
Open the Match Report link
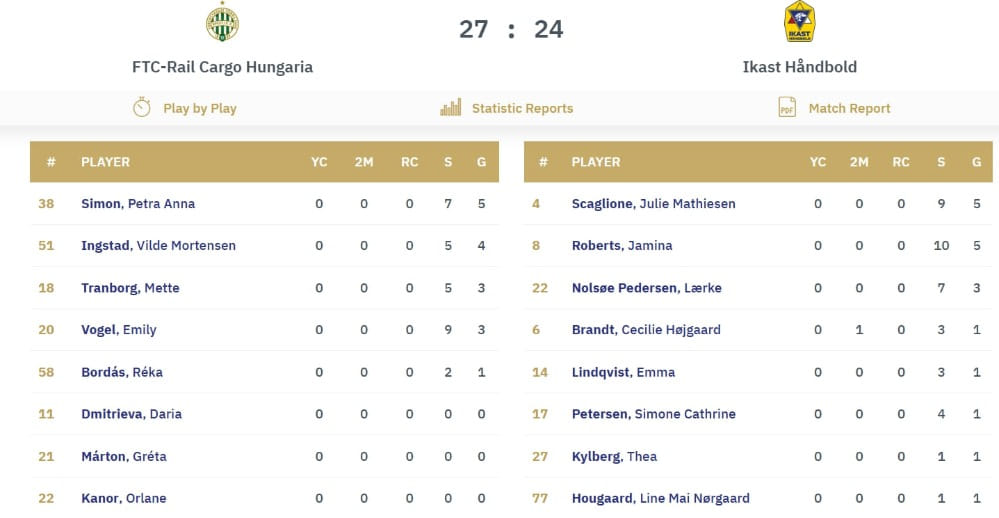click(849, 108)
